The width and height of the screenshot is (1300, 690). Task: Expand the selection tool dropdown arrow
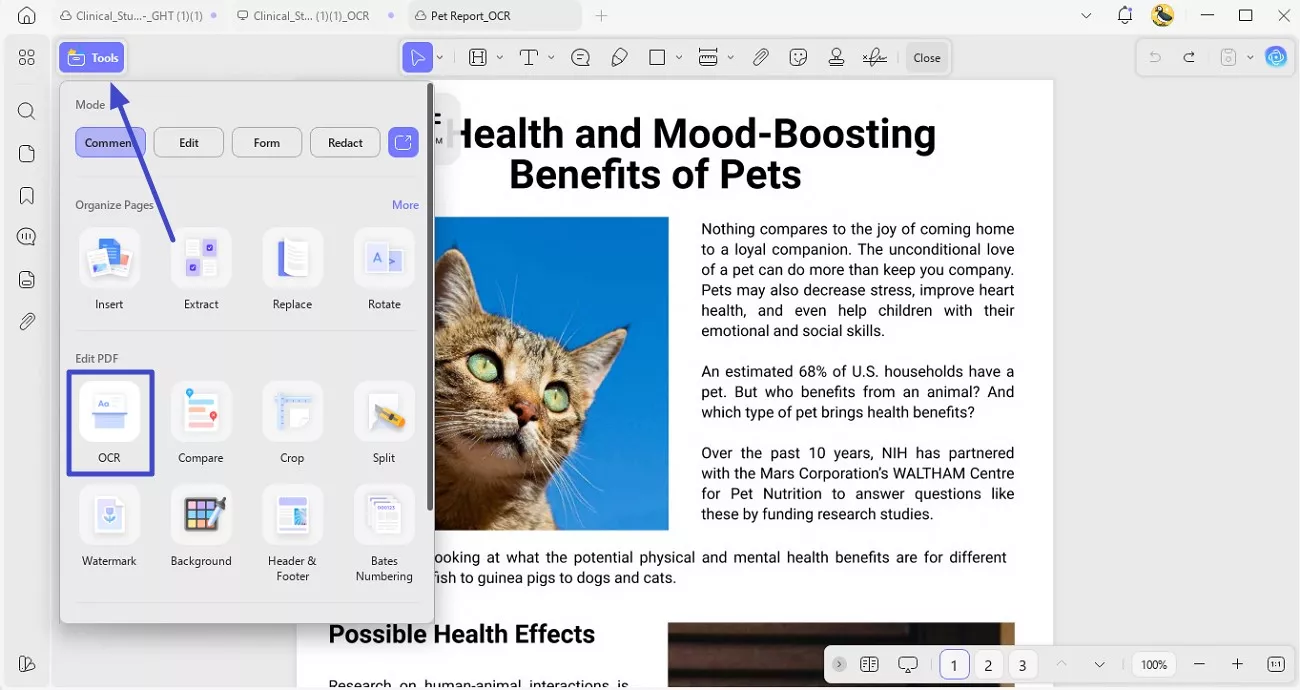[x=440, y=58]
